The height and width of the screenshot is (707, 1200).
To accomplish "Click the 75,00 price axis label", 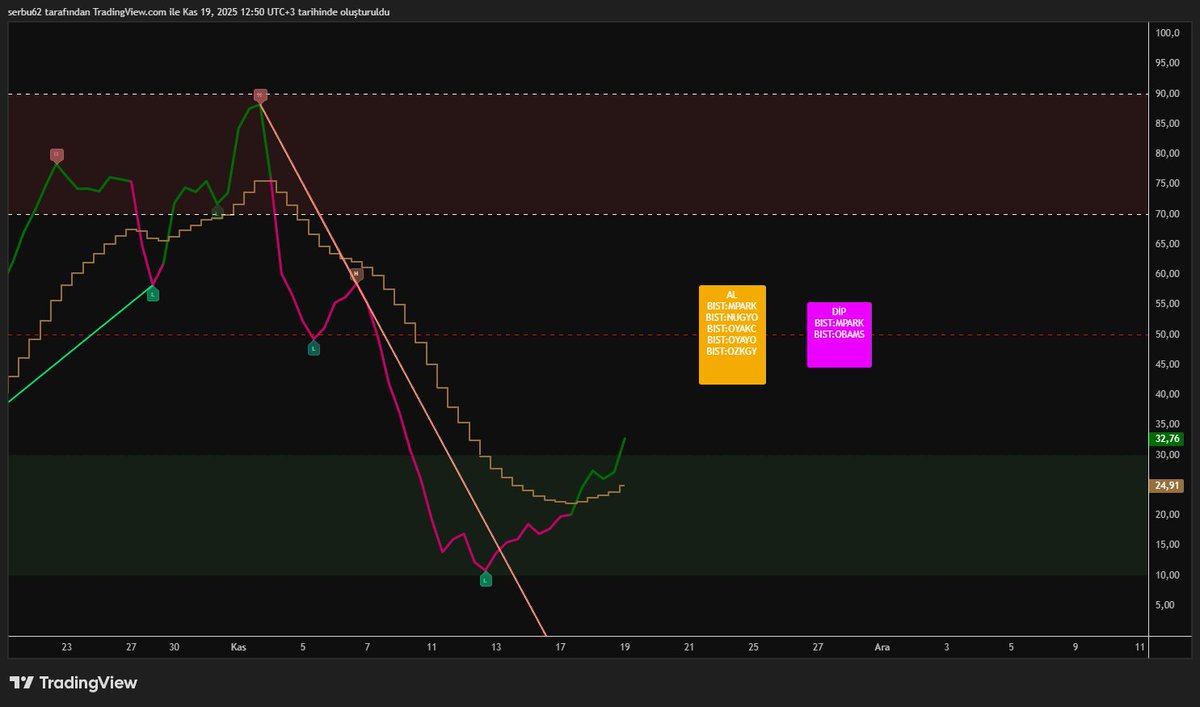I will point(1168,184).
